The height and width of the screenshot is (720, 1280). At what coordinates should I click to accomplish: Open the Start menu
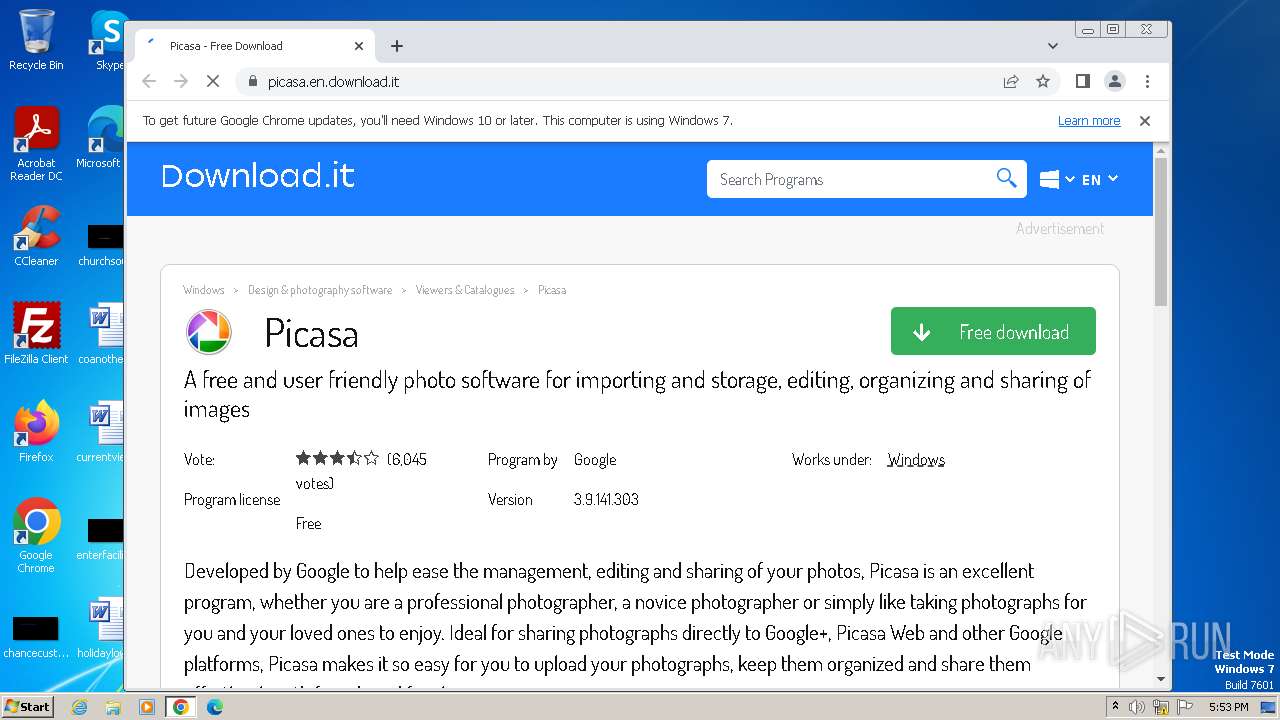27,706
